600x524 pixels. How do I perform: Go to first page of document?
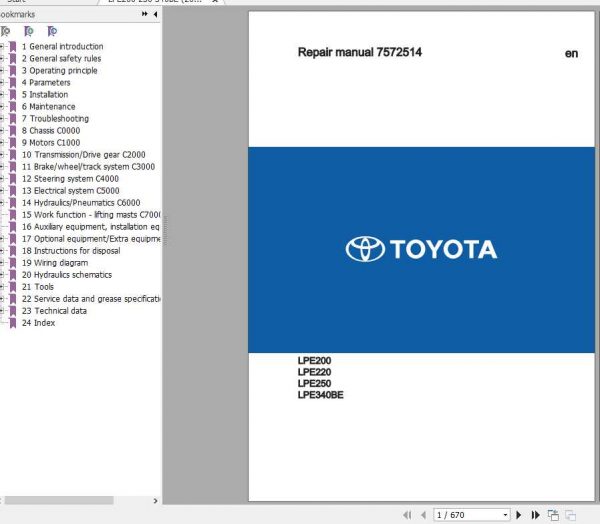pos(407,515)
